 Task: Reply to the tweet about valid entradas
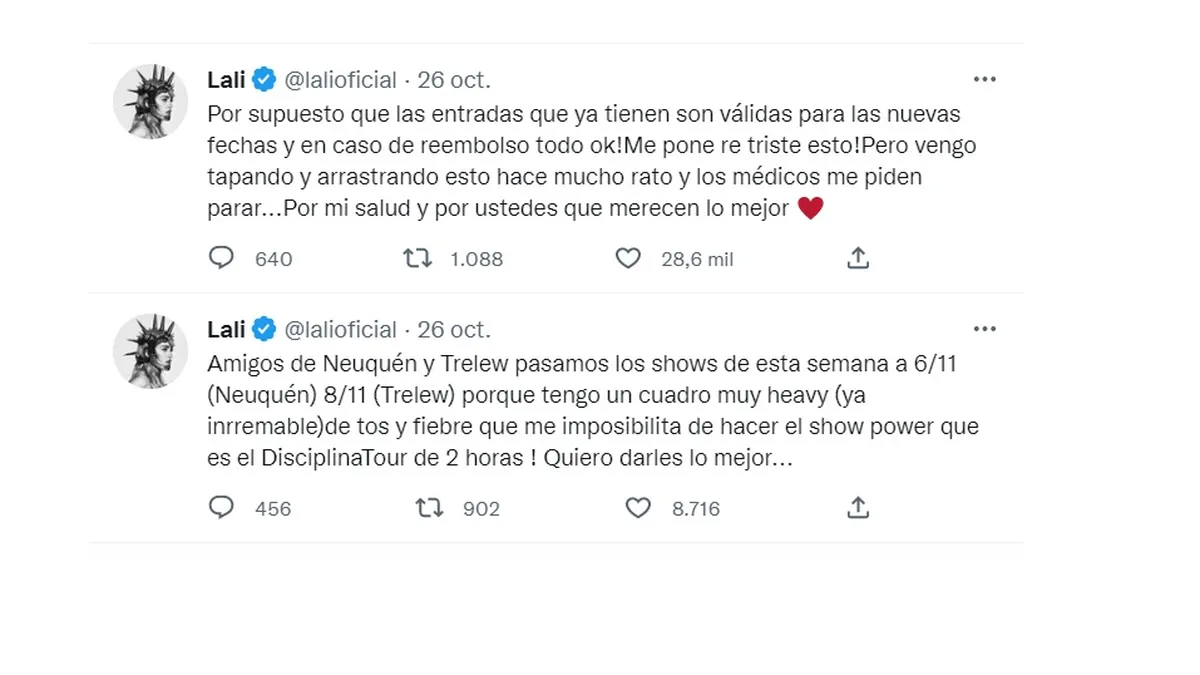[221, 259]
